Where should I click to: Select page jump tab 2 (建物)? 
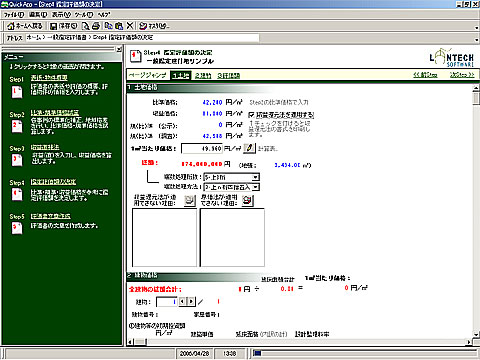click(x=203, y=76)
